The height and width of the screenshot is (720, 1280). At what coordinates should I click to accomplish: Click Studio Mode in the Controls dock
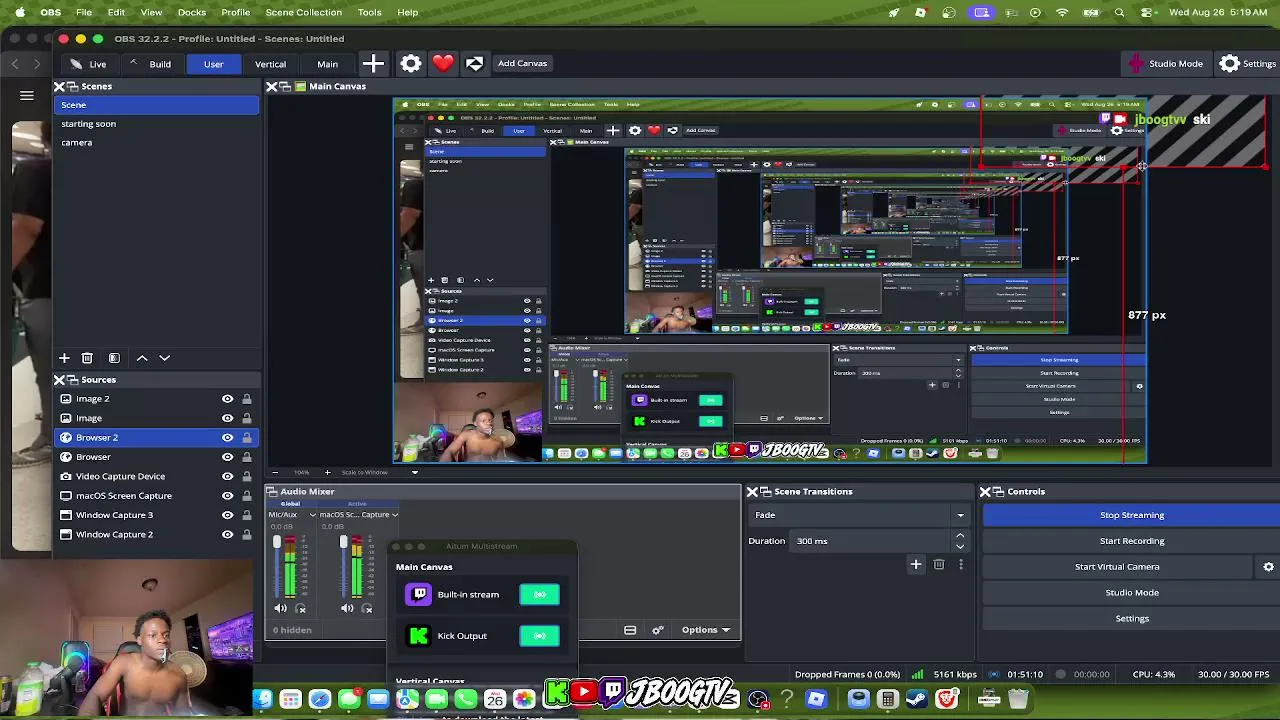coord(1132,593)
